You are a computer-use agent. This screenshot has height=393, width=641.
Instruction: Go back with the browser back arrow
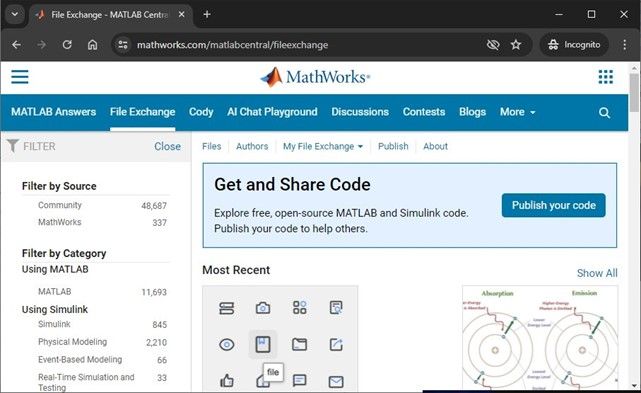[x=16, y=45]
